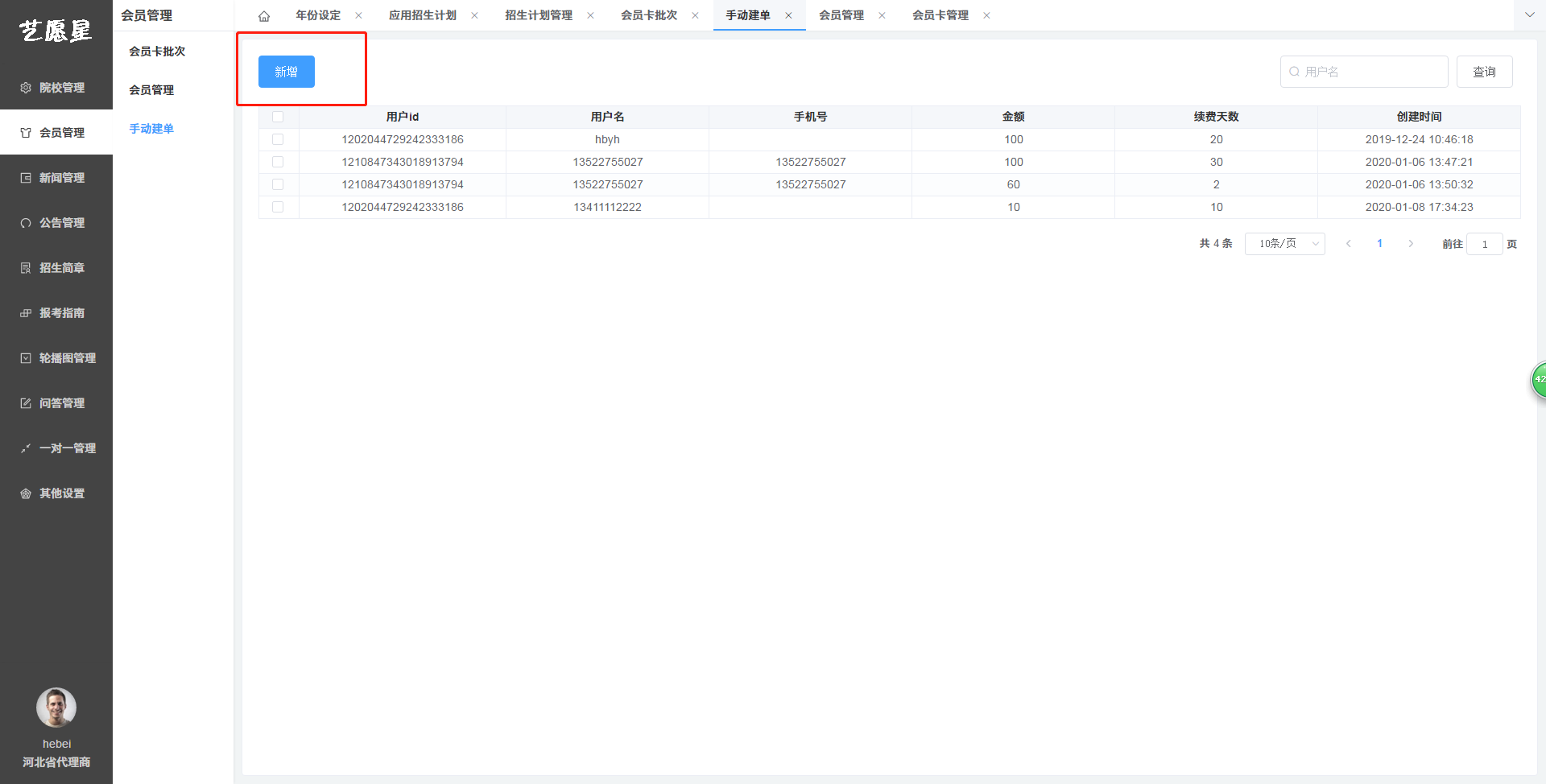This screenshot has width=1546, height=784.
Task: Close the 会员卡批次 tab
Action: coord(695,15)
